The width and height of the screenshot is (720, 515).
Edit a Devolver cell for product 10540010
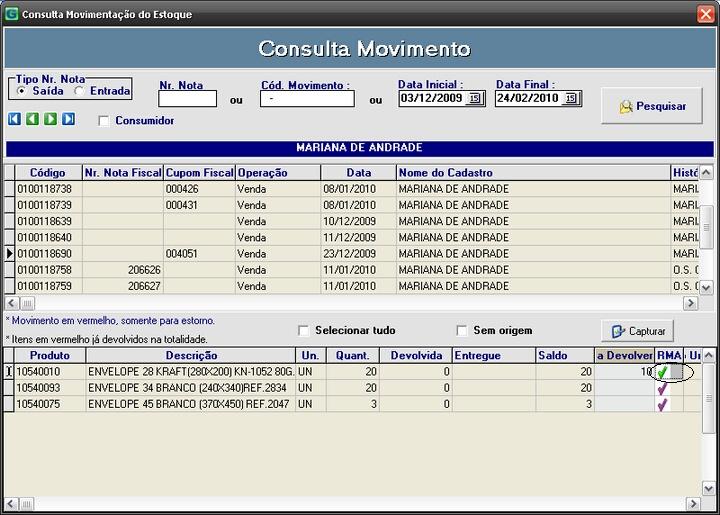pyautogui.click(x=624, y=372)
